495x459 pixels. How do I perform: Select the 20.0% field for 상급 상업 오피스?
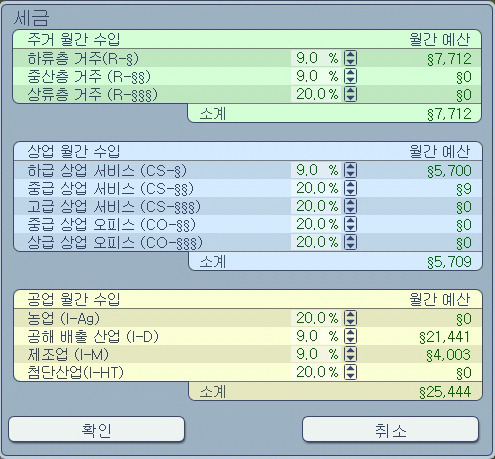pyautogui.click(x=317, y=242)
